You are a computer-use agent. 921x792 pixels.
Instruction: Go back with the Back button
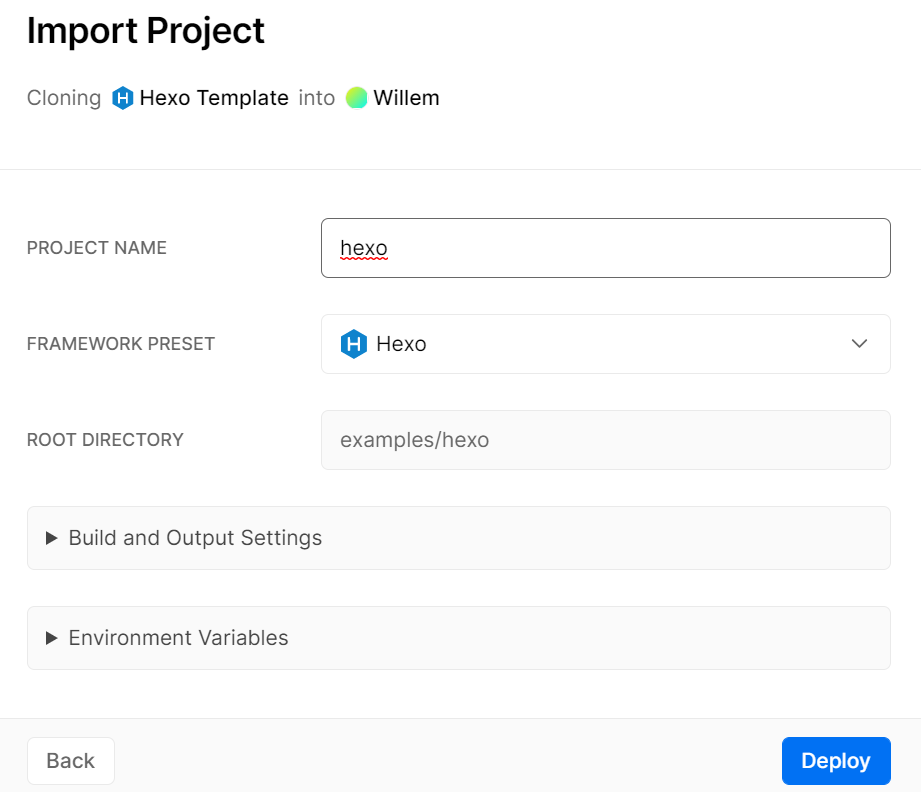click(71, 761)
